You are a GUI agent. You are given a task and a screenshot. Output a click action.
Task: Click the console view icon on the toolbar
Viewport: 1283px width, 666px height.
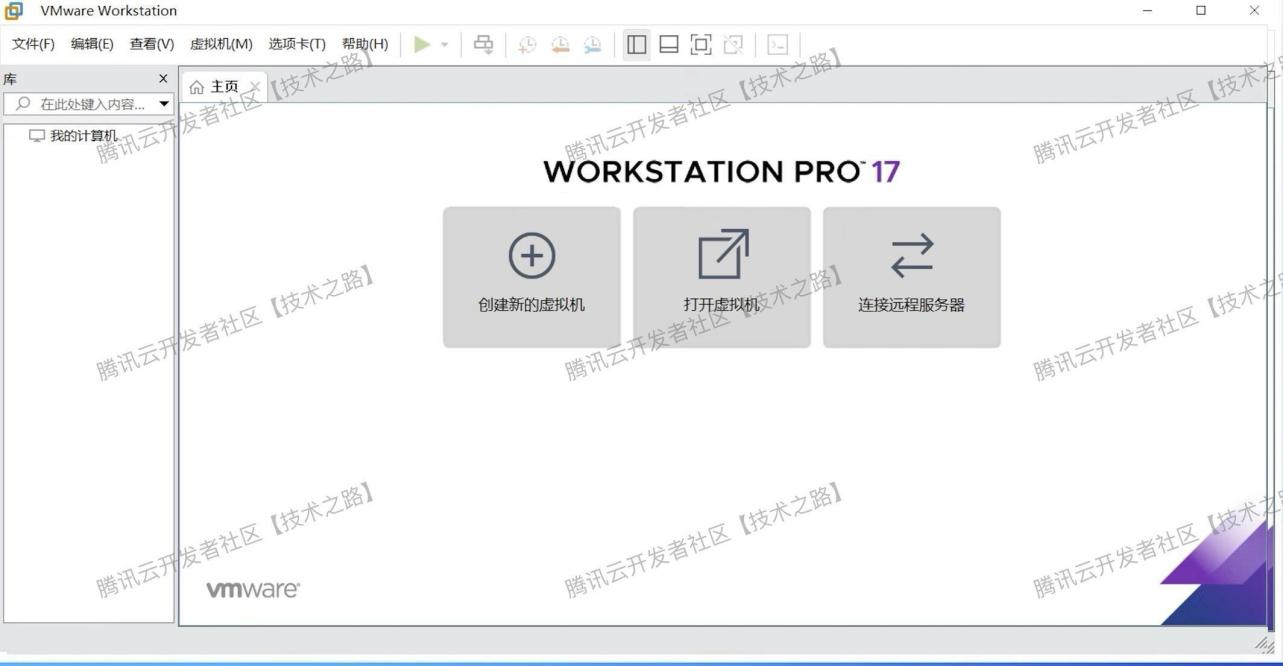click(776, 44)
